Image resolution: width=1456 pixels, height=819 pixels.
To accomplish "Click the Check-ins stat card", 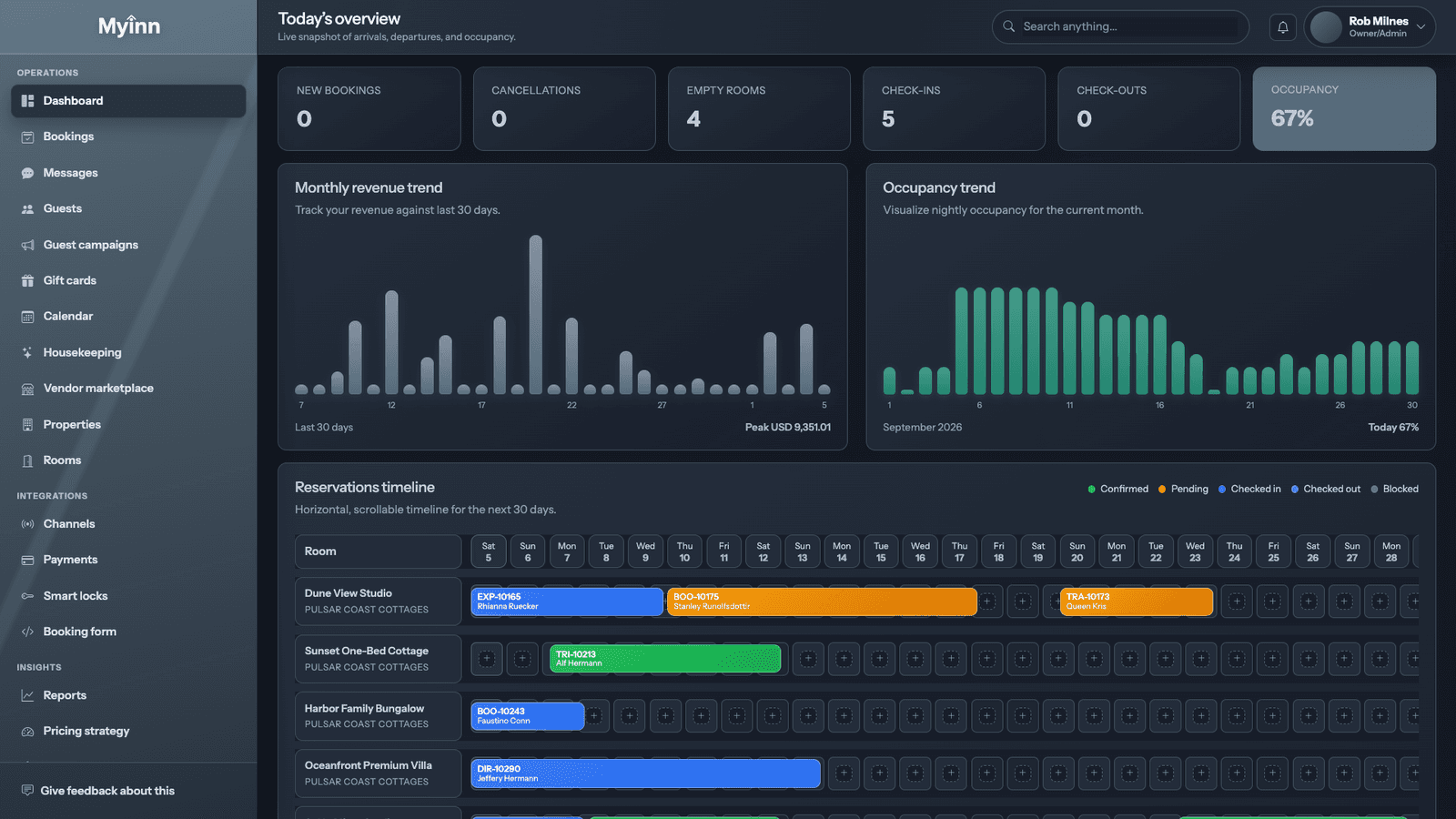I will tap(954, 108).
